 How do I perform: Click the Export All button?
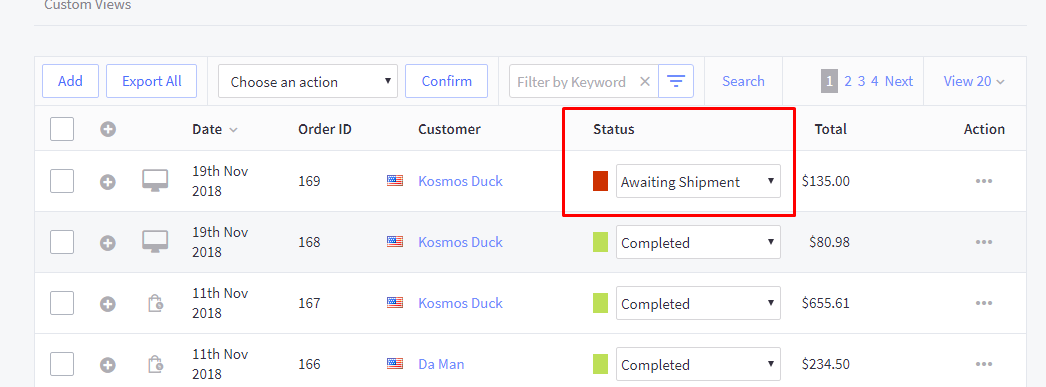151,81
